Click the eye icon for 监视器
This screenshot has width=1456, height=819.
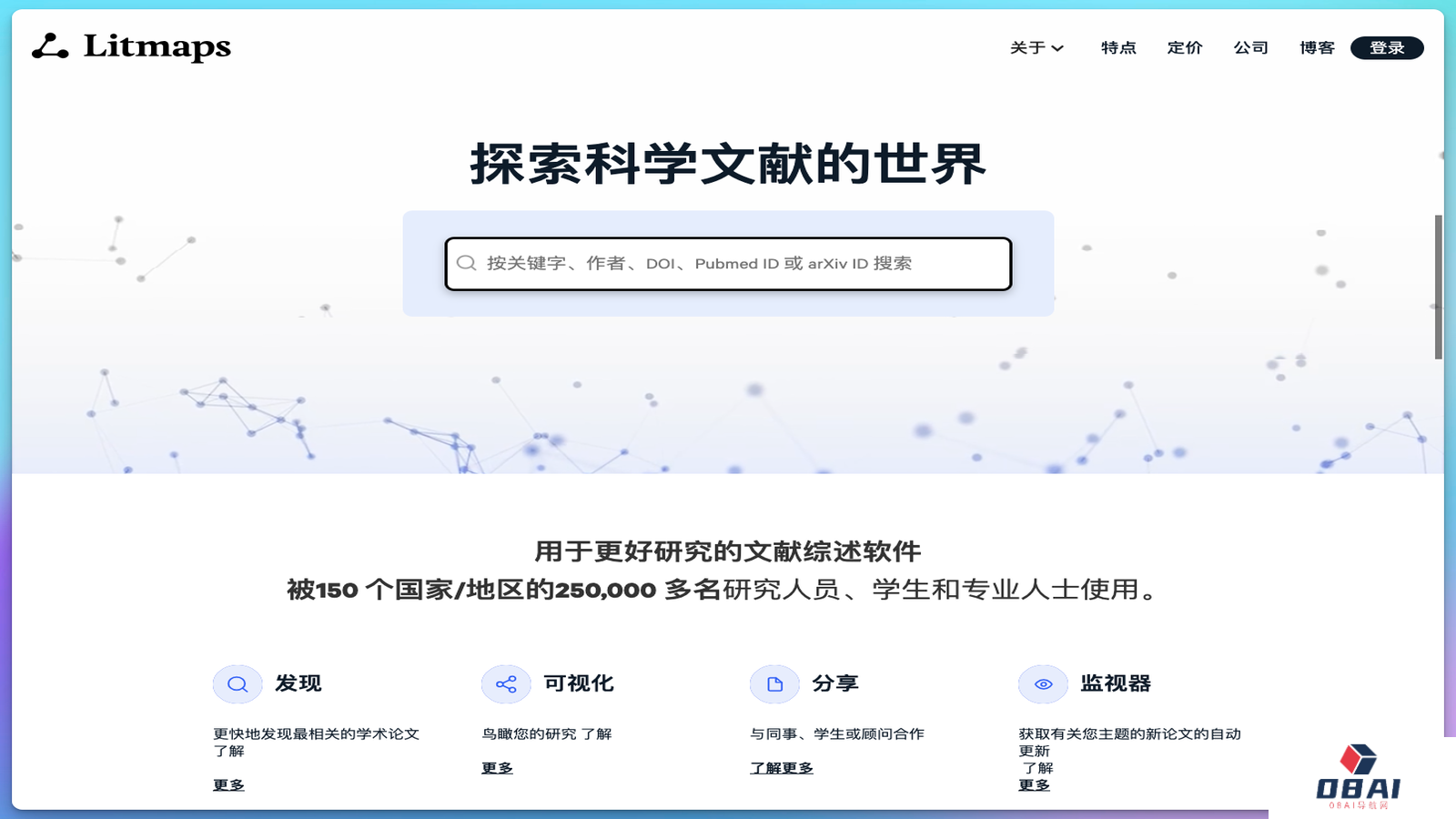click(x=1043, y=683)
